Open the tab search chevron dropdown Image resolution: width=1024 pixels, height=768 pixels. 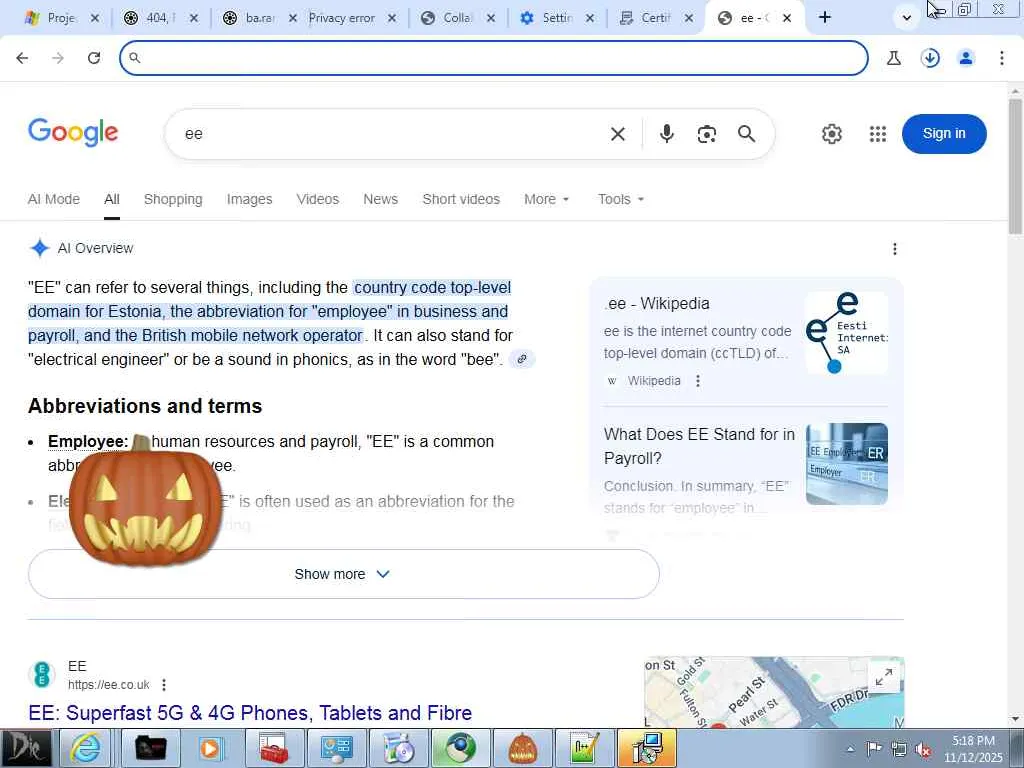tap(906, 18)
